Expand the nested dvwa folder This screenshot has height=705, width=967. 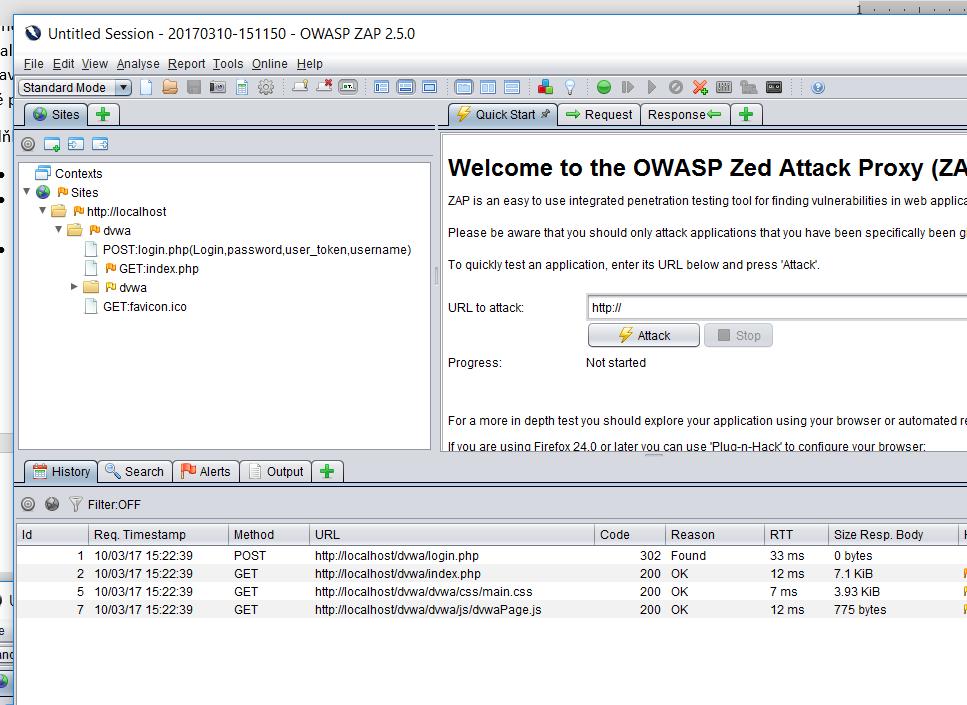click(74, 286)
